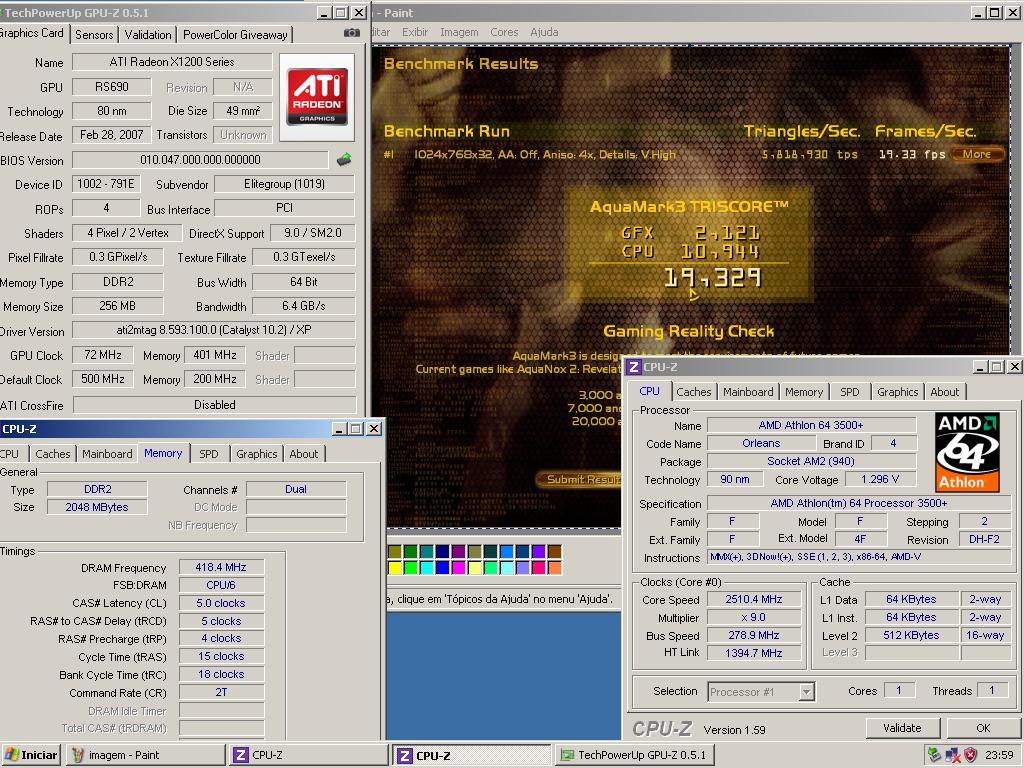This screenshot has width=1024, height=768.
Task: Click the Windows flag icon on Iniciar
Action: [x=12, y=755]
